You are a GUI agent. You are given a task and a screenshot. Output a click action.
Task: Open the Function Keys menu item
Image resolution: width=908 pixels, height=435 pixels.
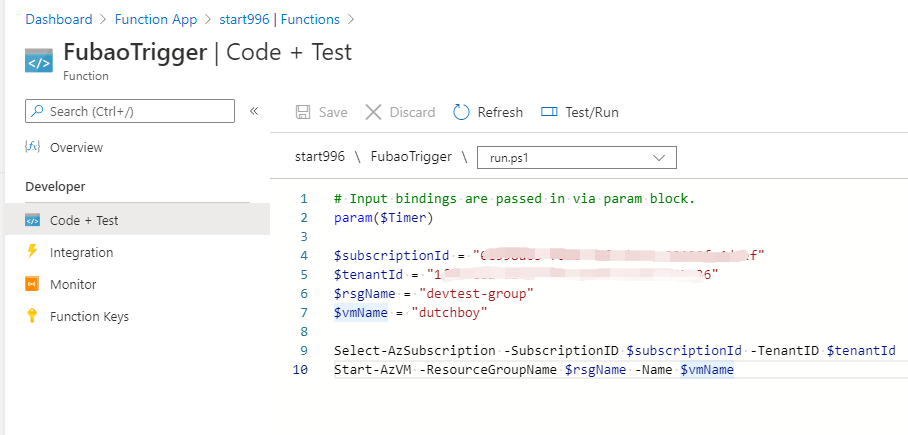(89, 316)
